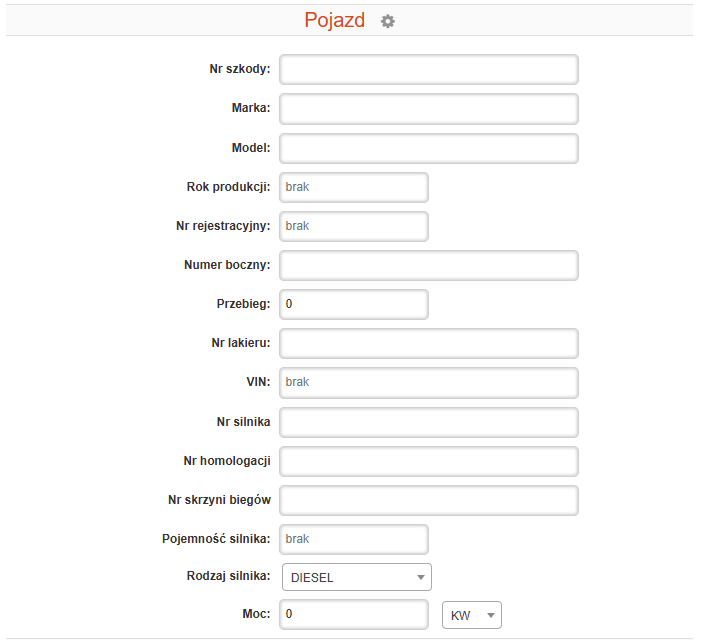
Task: Click the gear icon next to Pojazd
Action: [x=388, y=21]
